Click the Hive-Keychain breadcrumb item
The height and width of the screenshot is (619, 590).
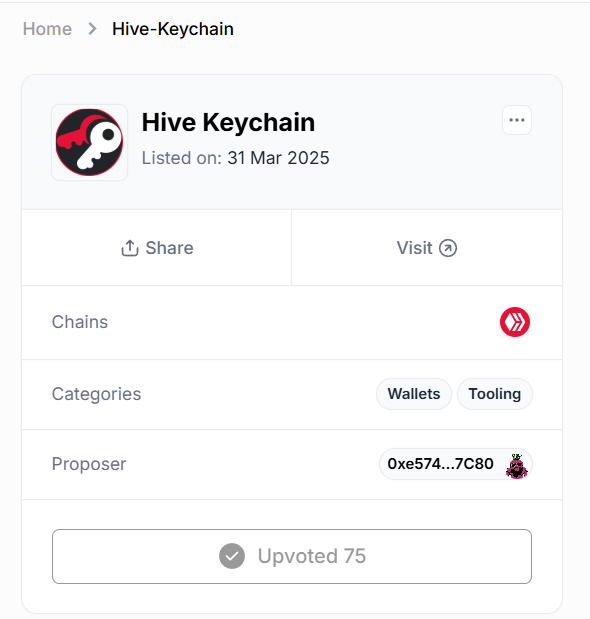pos(173,29)
